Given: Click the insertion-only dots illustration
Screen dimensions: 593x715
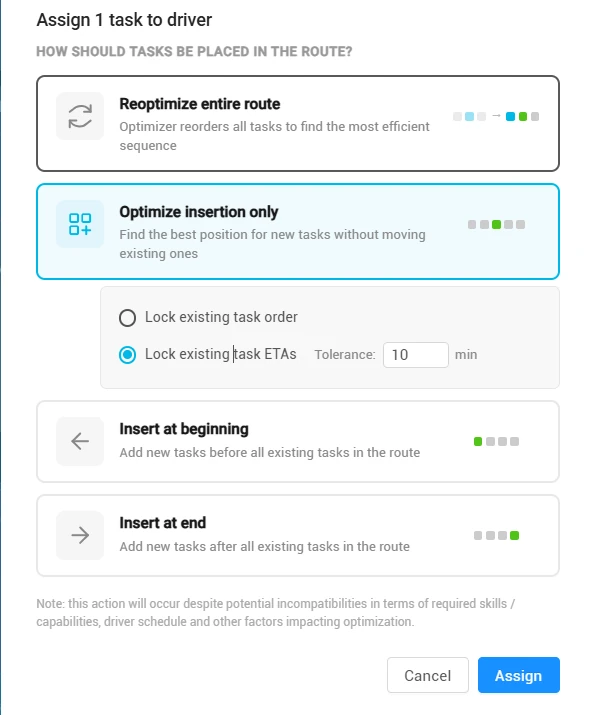Looking at the screenshot, I should tap(496, 224).
